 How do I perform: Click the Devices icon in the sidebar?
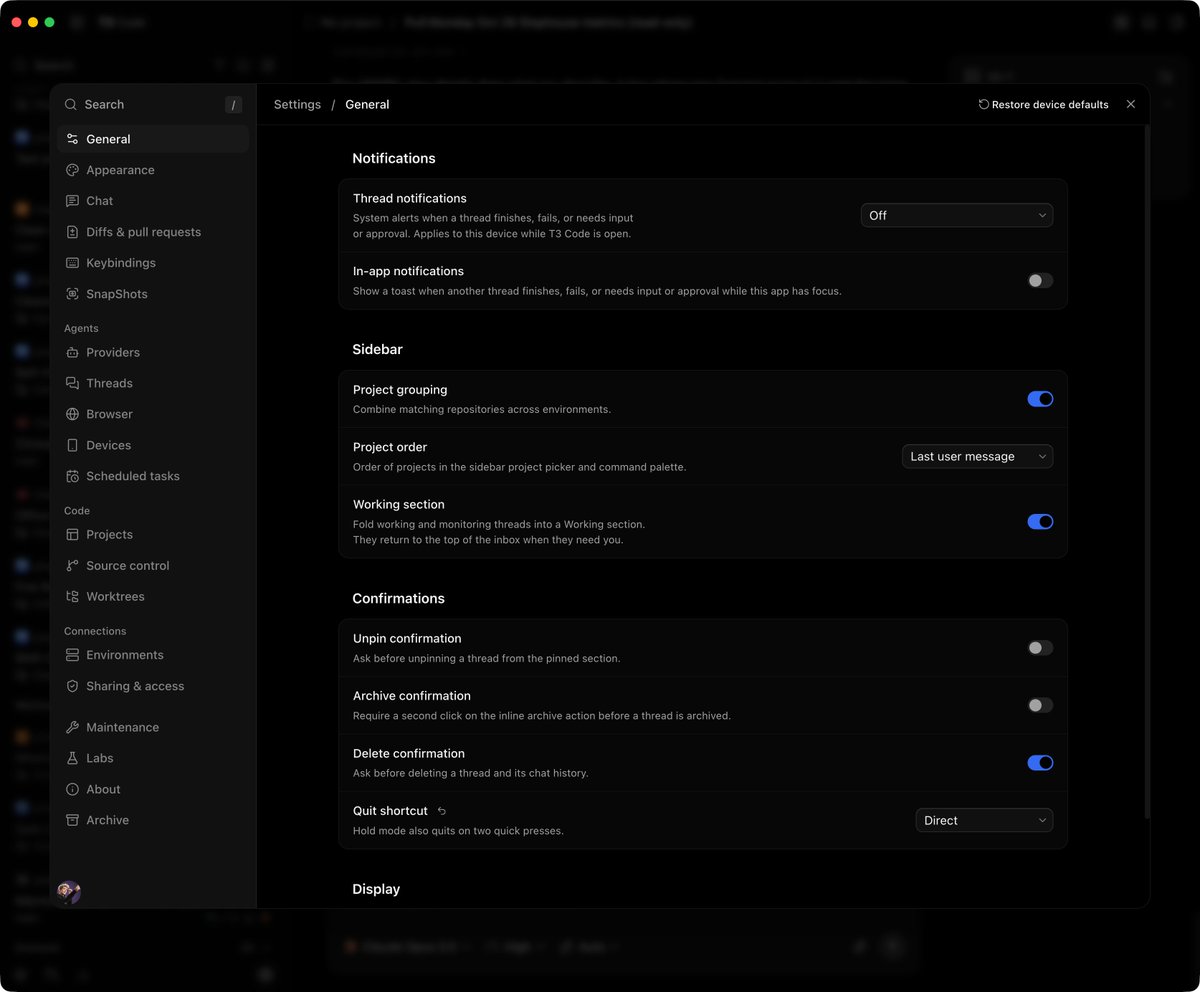pyautogui.click(x=72, y=445)
